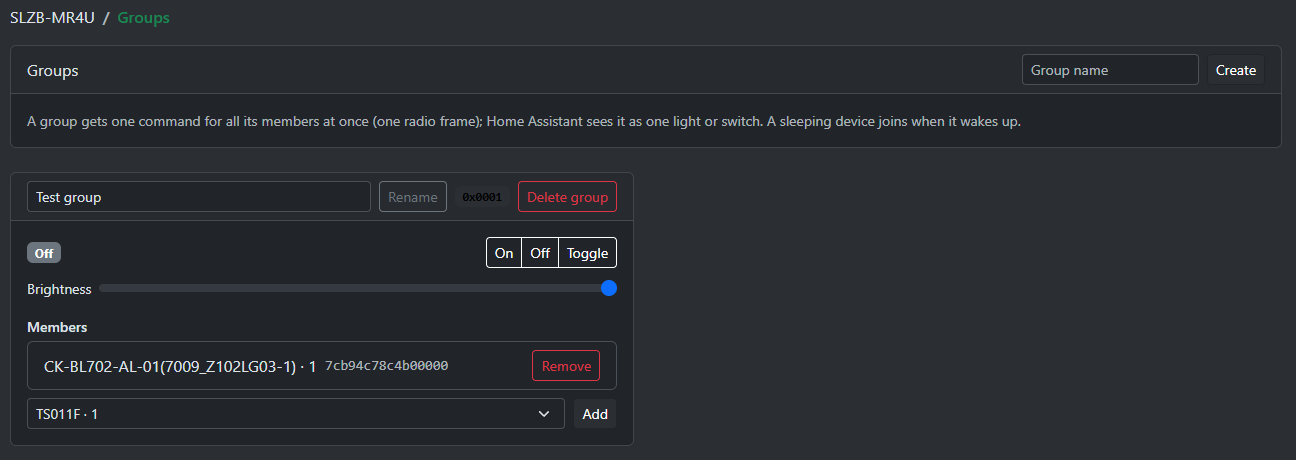
Task: Remove CK-BL702-AL-01 member from group
Action: point(566,366)
